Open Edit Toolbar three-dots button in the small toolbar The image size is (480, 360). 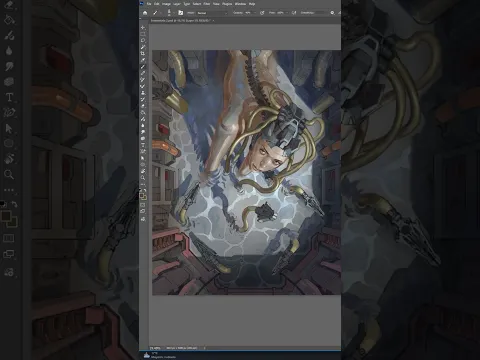[143, 184]
